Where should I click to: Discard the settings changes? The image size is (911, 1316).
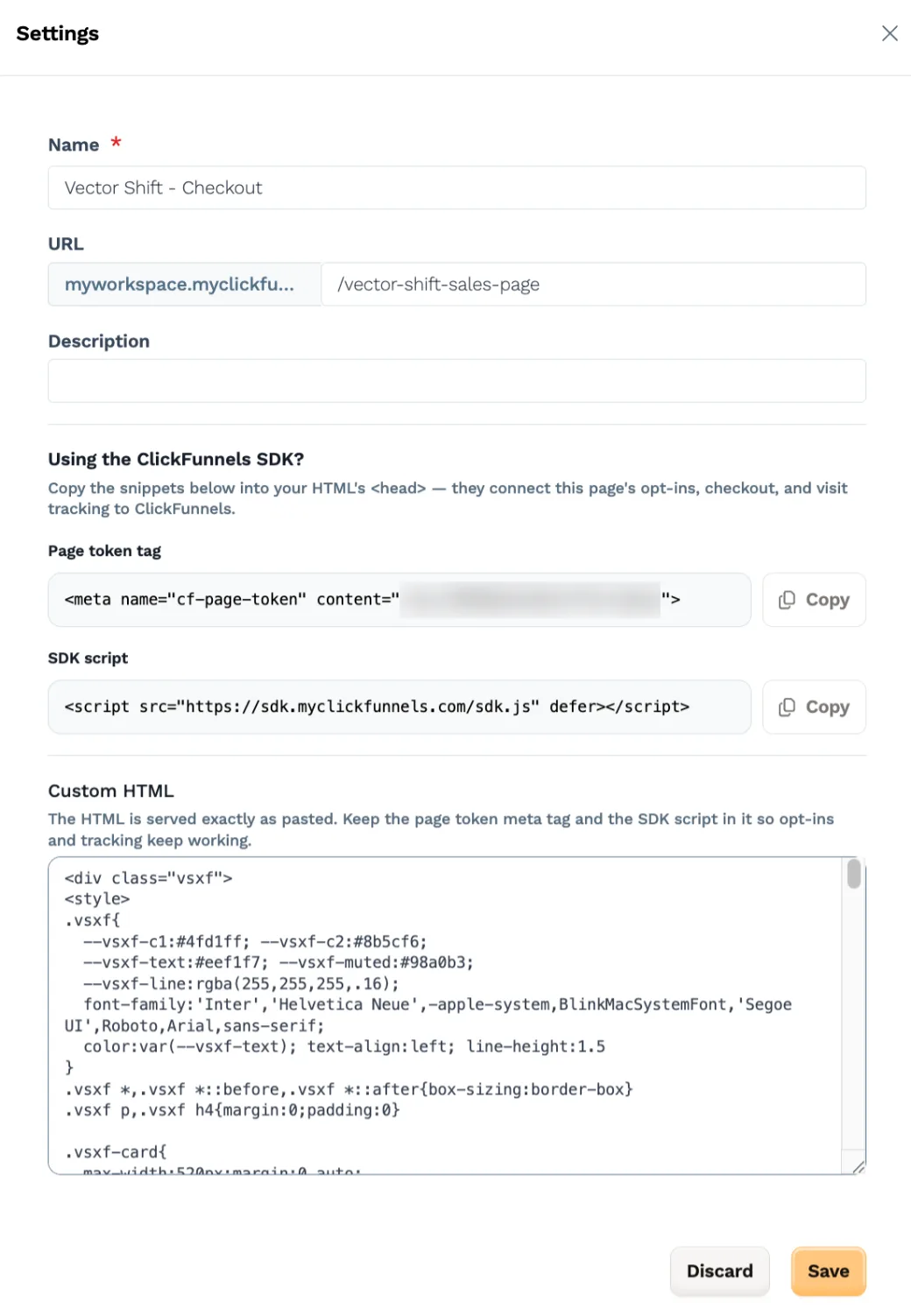[719, 1270]
